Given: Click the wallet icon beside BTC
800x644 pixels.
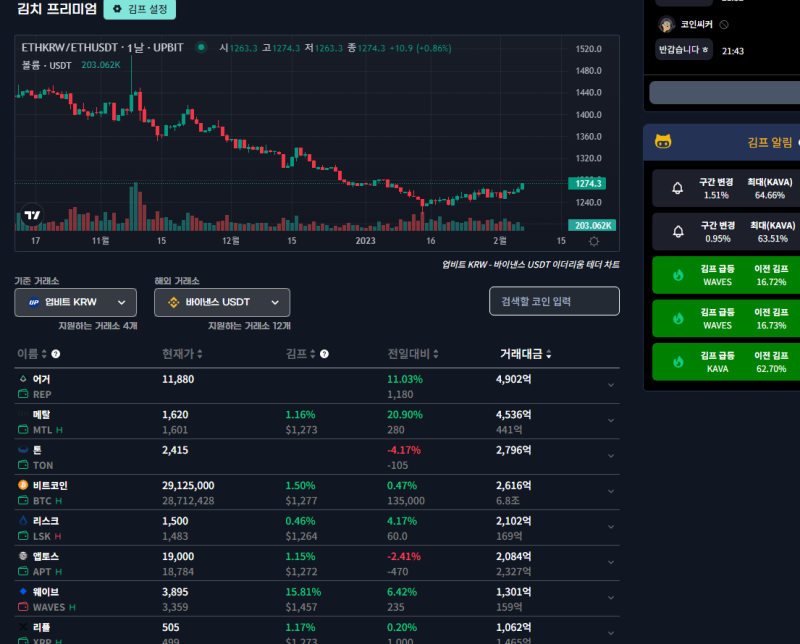Looking at the screenshot, I should coord(23,501).
